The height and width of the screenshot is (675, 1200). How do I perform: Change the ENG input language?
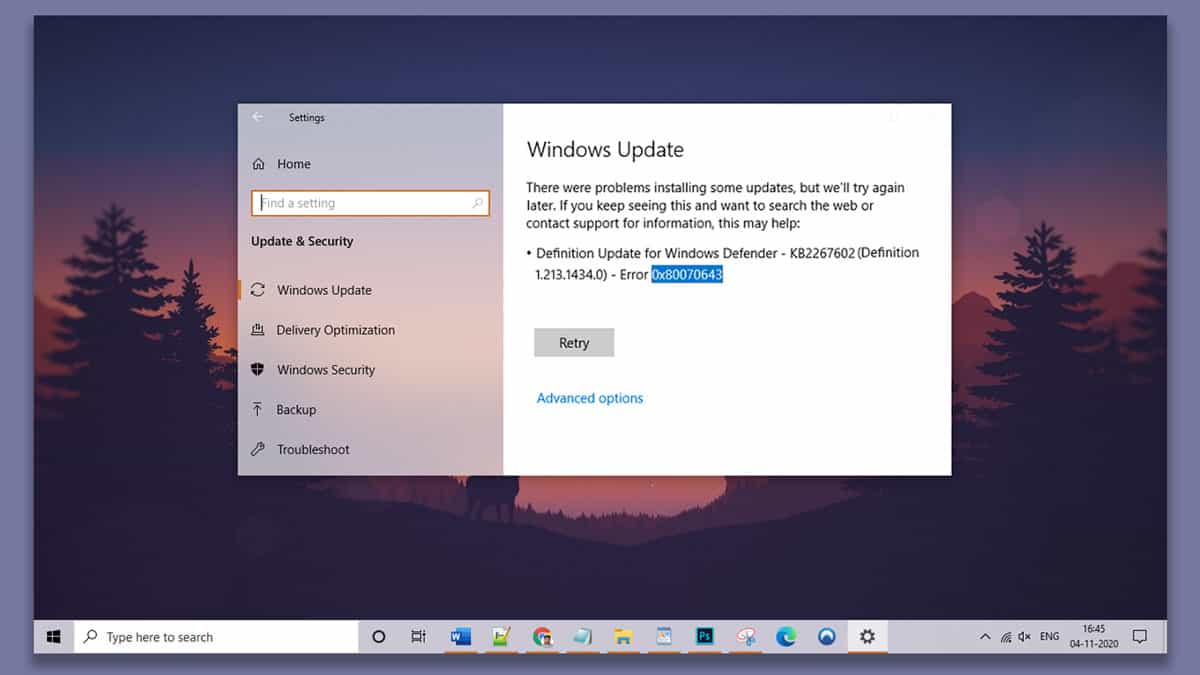1050,636
